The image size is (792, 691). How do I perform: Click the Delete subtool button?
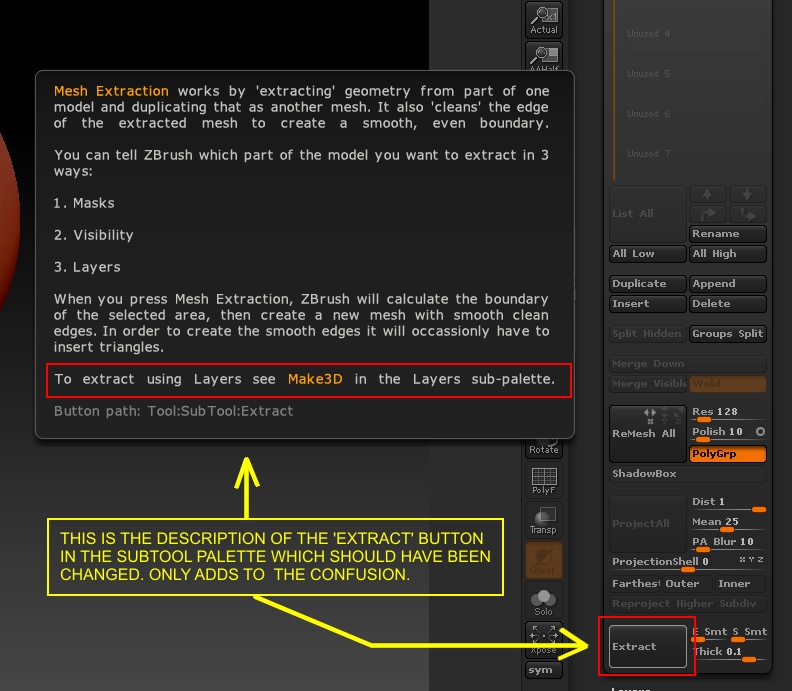(728, 304)
